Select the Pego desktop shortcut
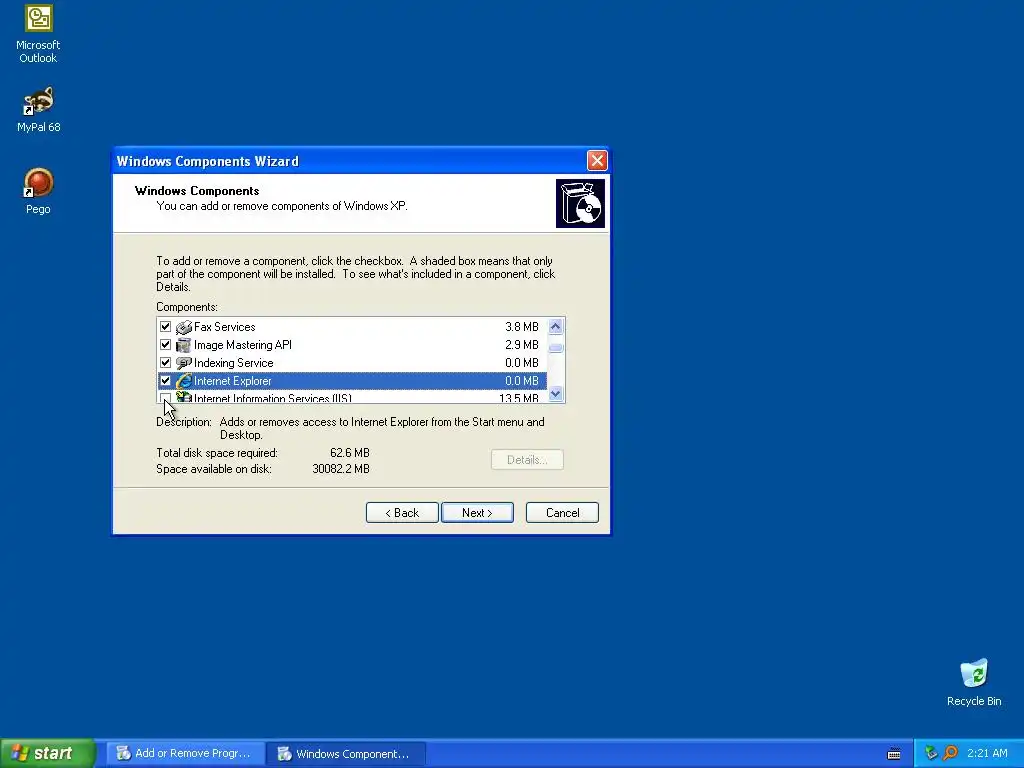Image resolution: width=1024 pixels, height=768 pixels. (38, 191)
